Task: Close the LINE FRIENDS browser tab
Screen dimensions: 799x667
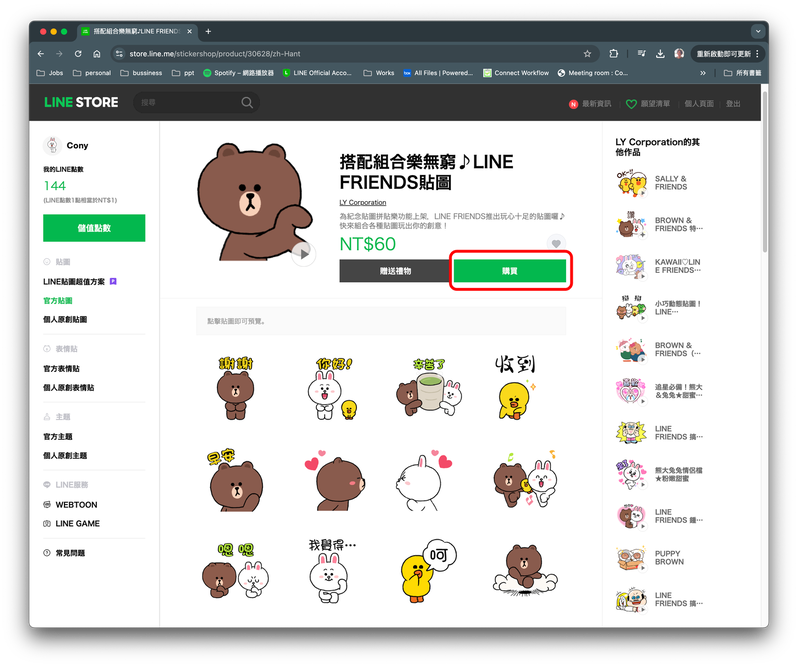Action: tap(190, 31)
